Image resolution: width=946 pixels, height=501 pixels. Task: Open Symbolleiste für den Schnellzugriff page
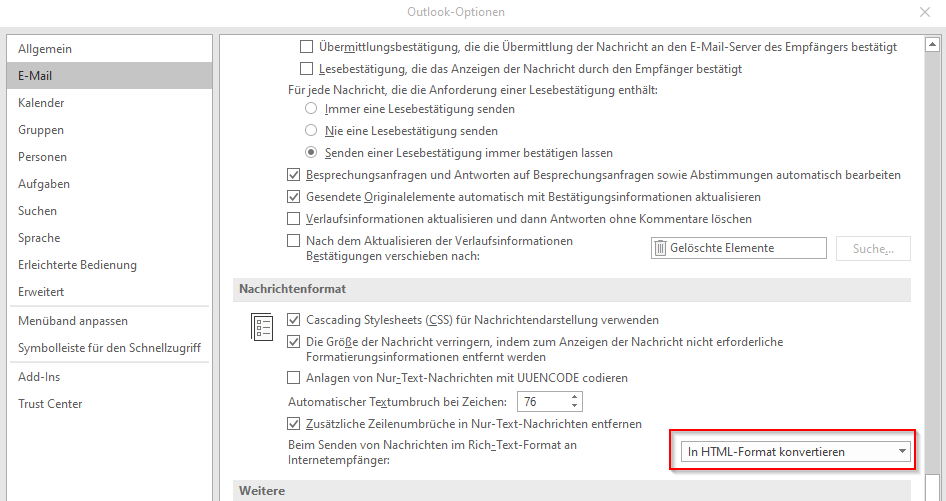coord(109,348)
